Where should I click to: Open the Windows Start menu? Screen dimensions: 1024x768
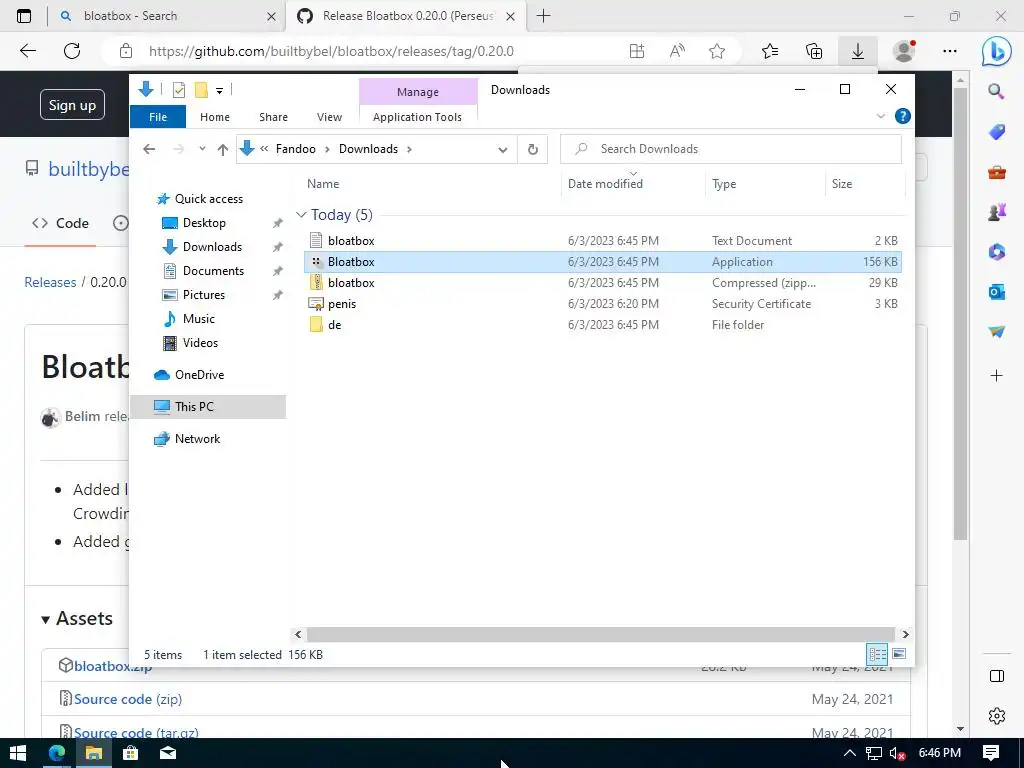18,753
